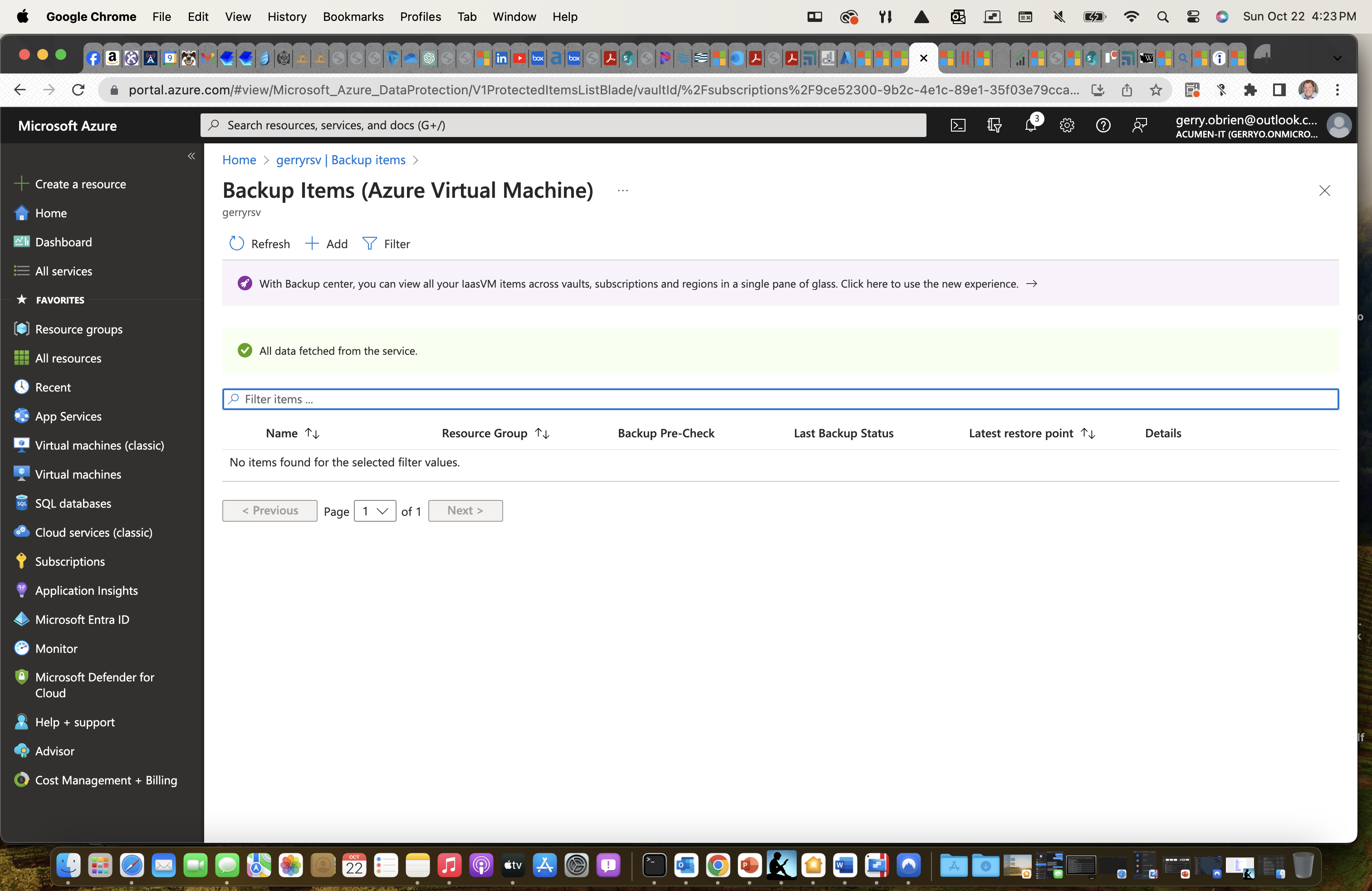Open the page number dropdown
This screenshot has height=891, width=1372.
pyautogui.click(x=375, y=511)
